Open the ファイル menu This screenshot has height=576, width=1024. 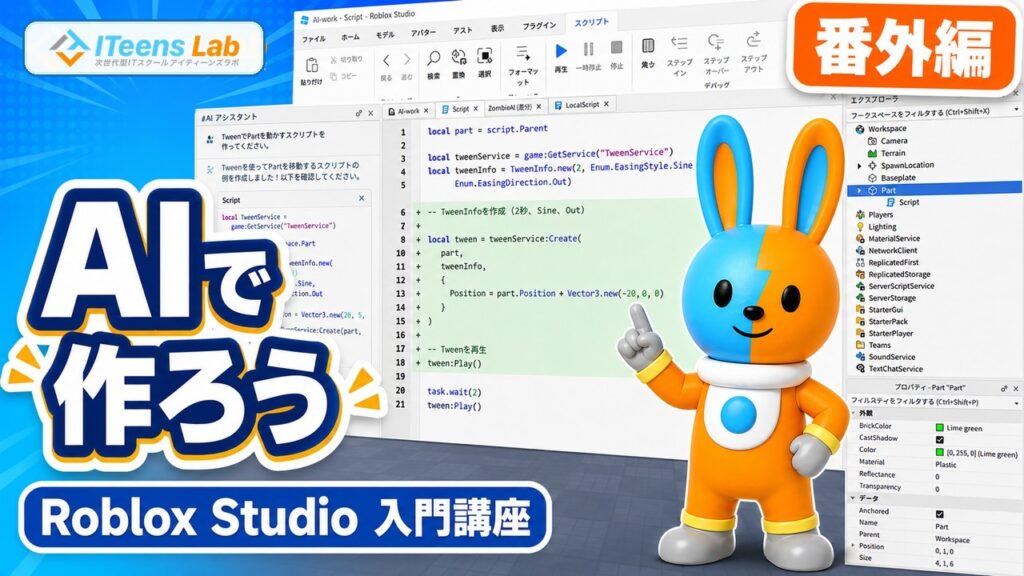tap(313, 39)
